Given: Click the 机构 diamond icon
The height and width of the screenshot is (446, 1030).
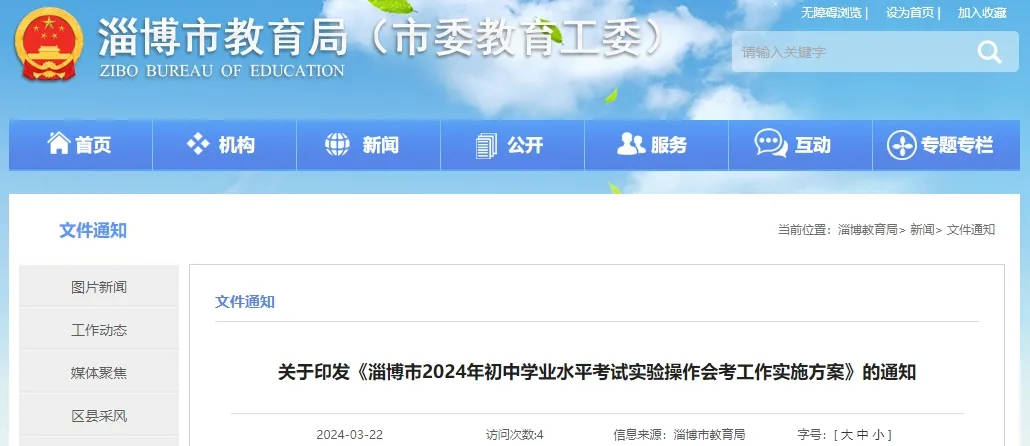Looking at the screenshot, I should (198, 145).
